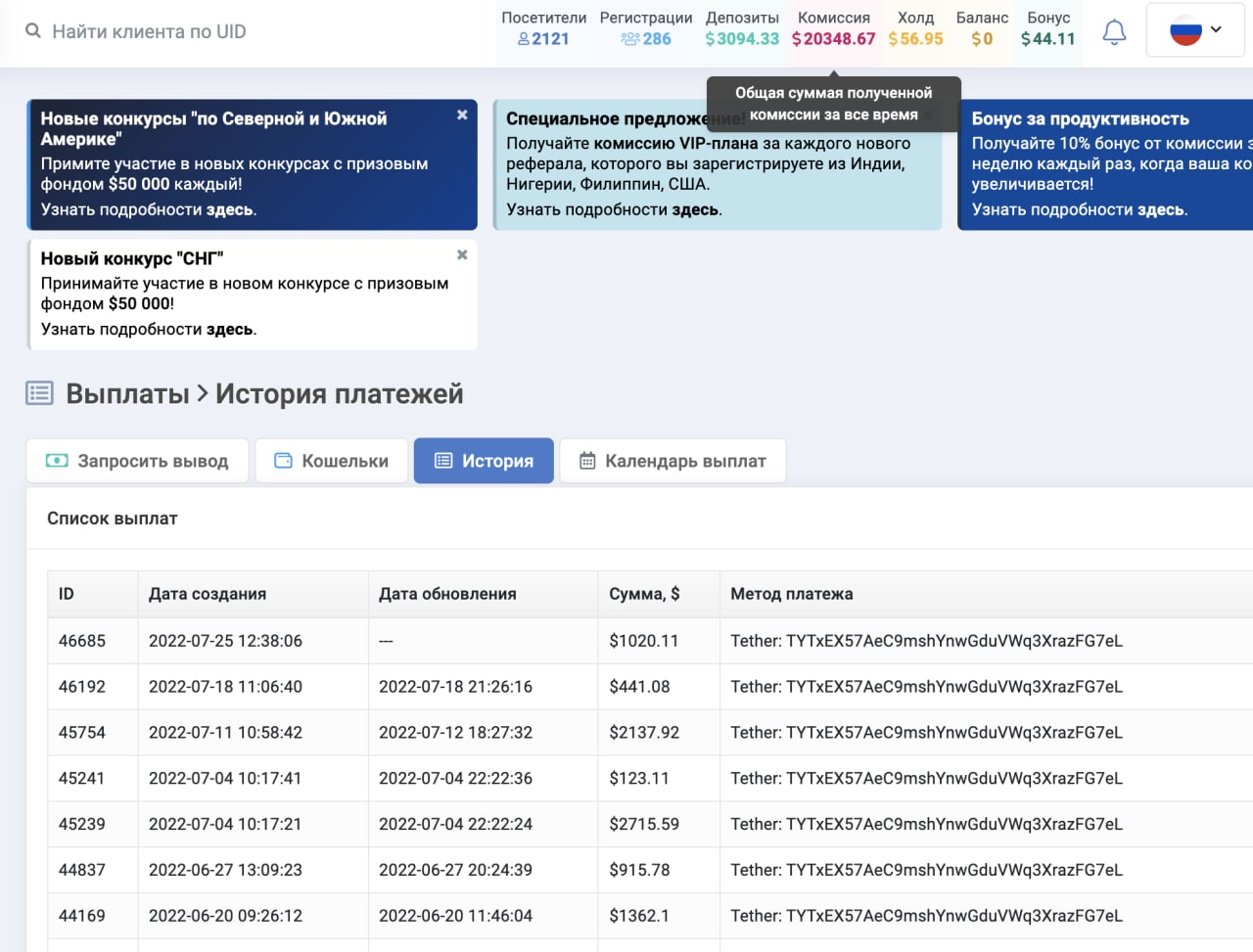Click creation date 2022-07-25 12:38:06
This screenshot has height=952, width=1253.
pos(225,641)
